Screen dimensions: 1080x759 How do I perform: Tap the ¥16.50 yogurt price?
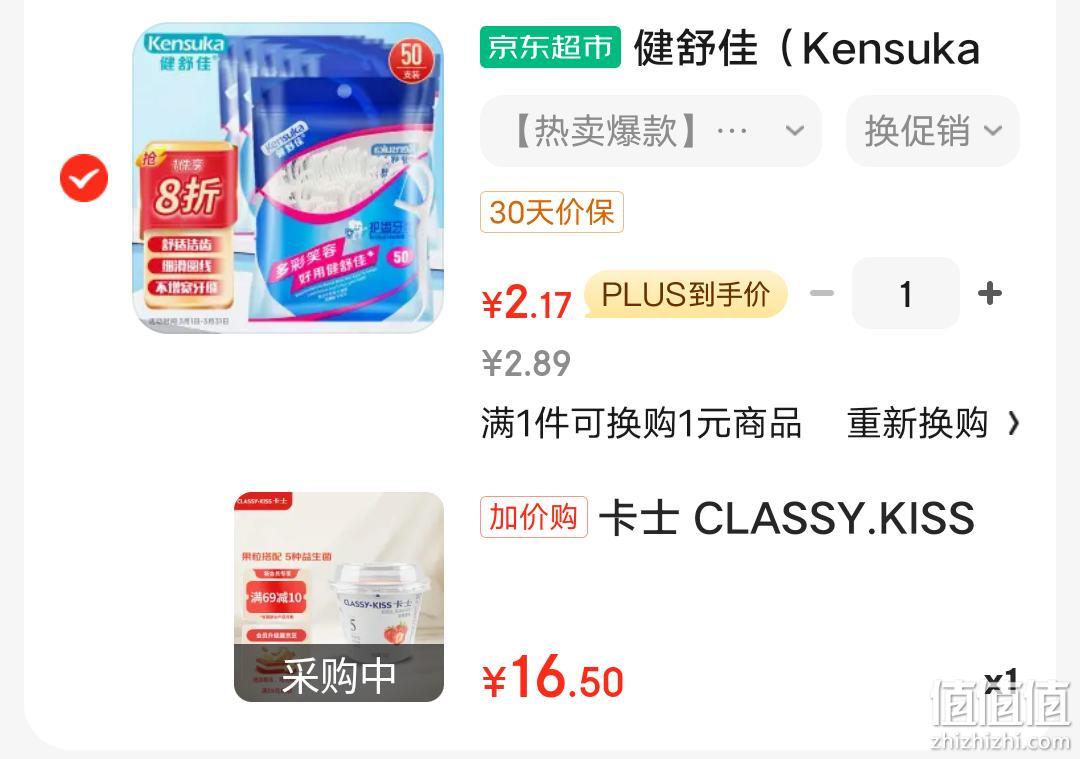[x=552, y=678]
